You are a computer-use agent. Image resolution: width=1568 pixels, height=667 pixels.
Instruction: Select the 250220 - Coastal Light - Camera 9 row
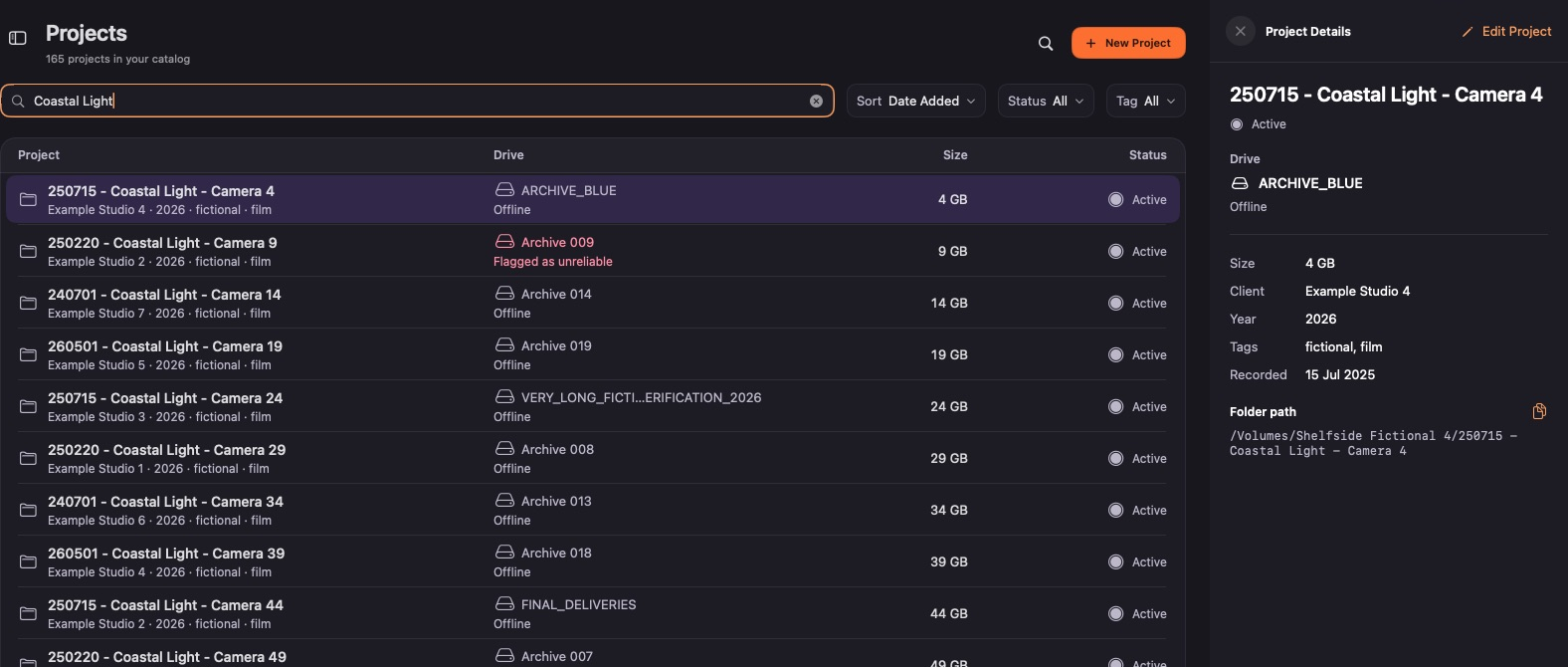[593, 252]
